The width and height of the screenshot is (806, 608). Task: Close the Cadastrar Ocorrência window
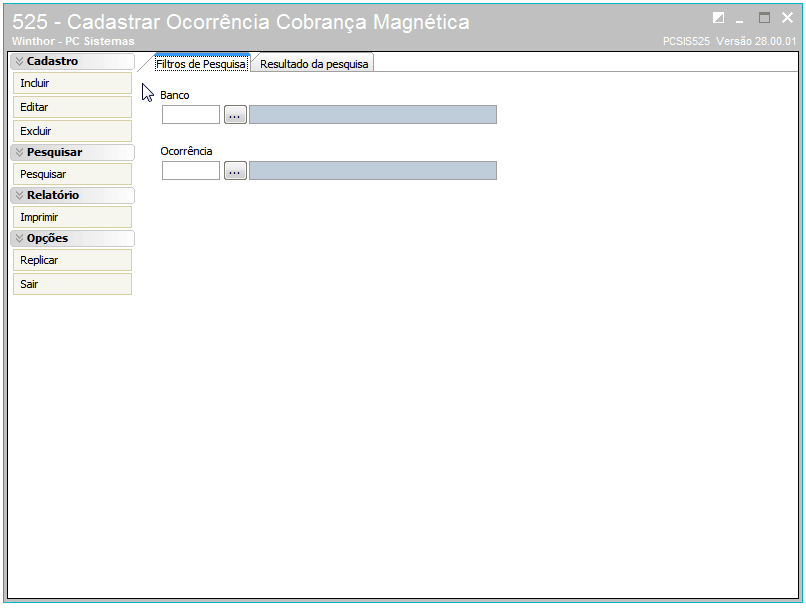point(787,18)
